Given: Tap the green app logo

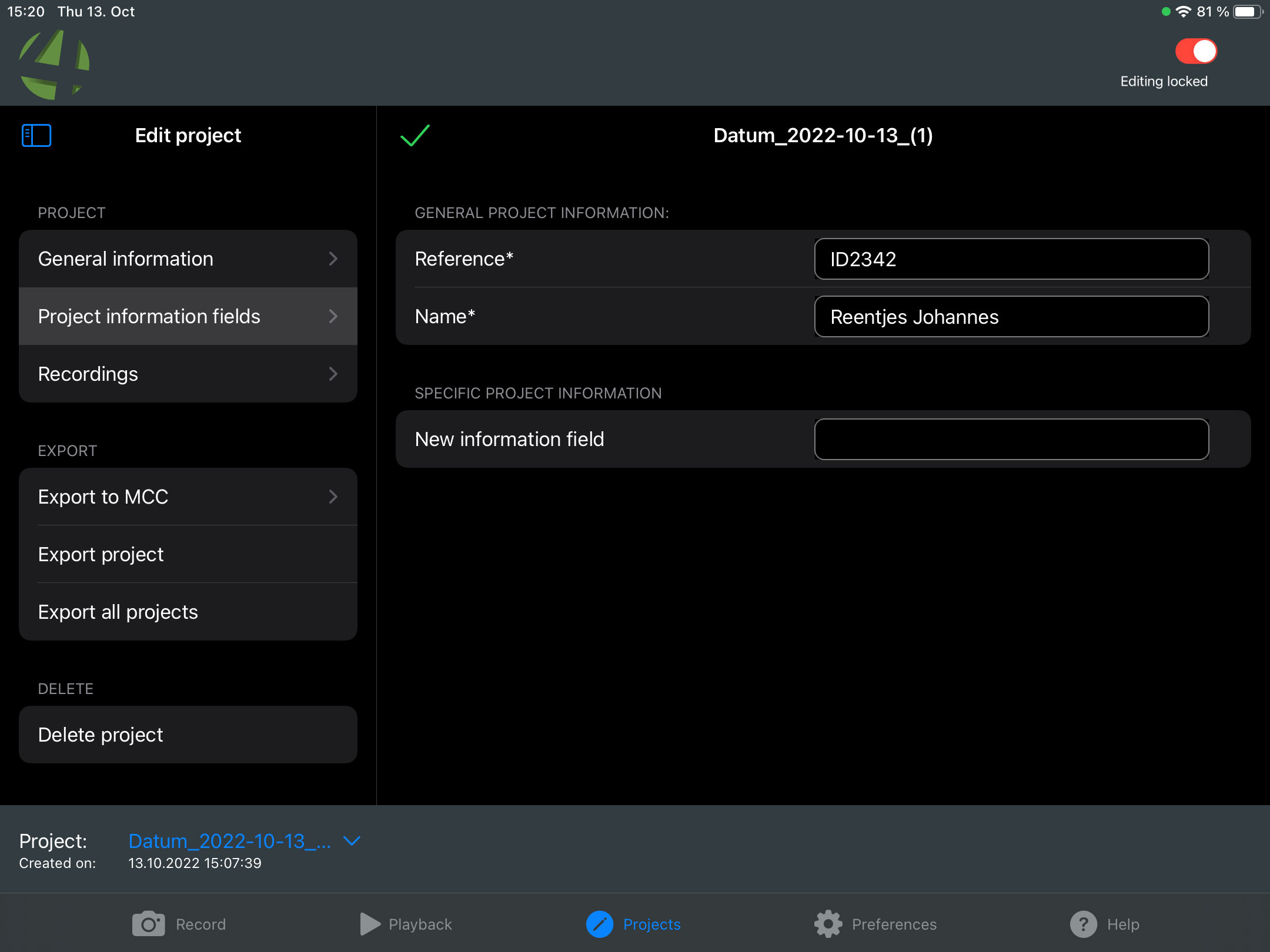Looking at the screenshot, I should tap(55, 64).
